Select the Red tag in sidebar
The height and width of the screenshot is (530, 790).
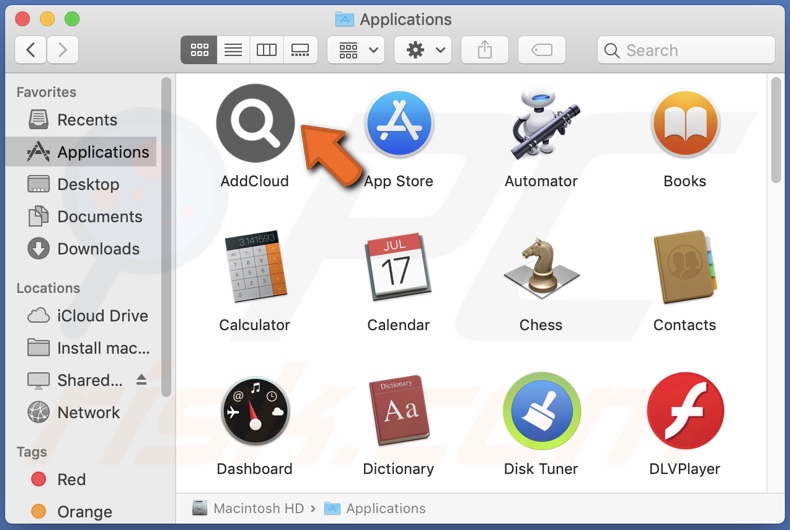(71, 480)
